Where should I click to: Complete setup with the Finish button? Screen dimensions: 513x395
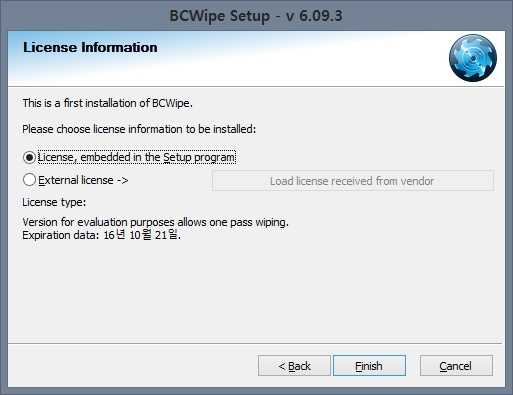(x=369, y=366)
